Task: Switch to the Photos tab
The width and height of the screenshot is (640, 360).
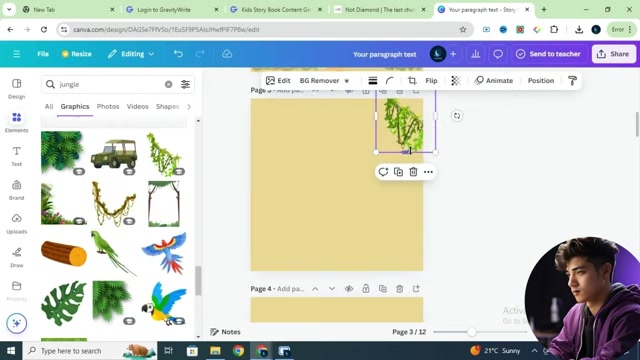Action: coord(108,106)
